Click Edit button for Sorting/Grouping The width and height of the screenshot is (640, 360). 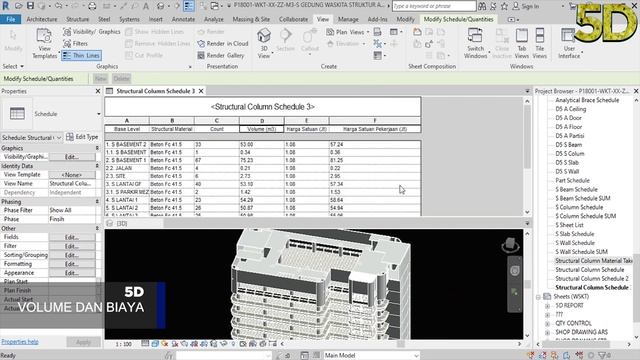(x=72, y=255)
